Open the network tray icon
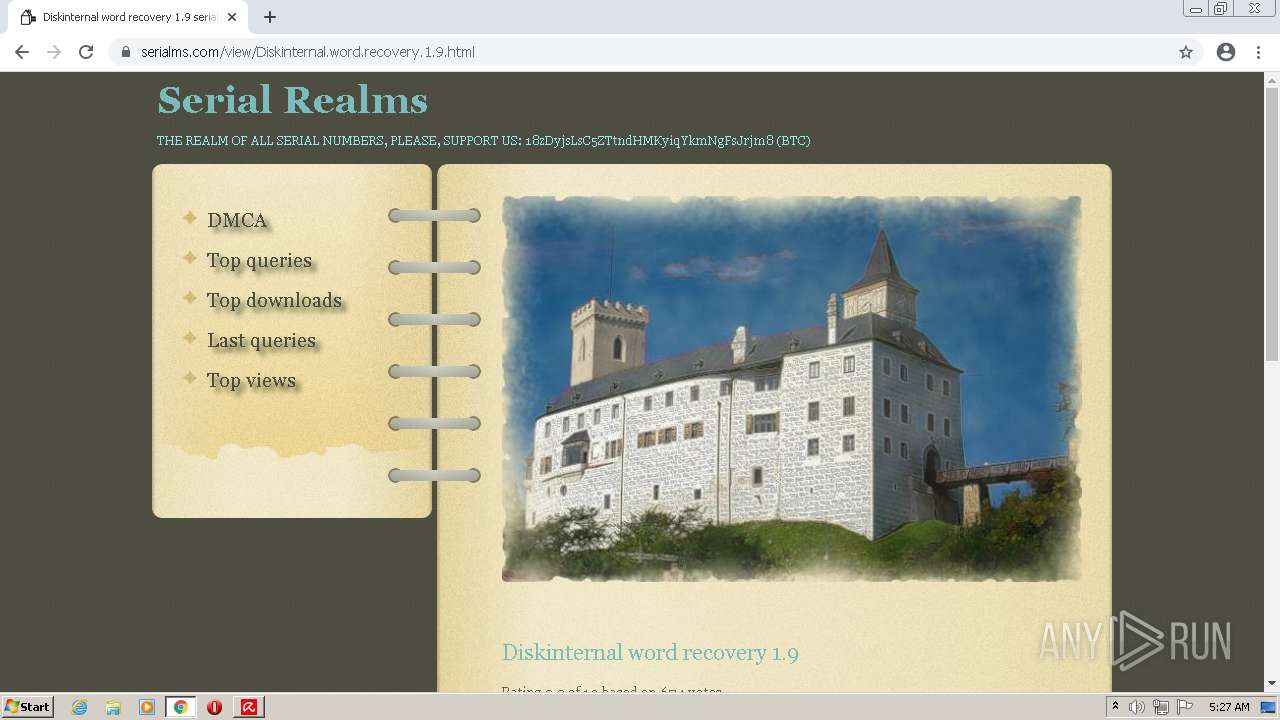 [1161, 707]
